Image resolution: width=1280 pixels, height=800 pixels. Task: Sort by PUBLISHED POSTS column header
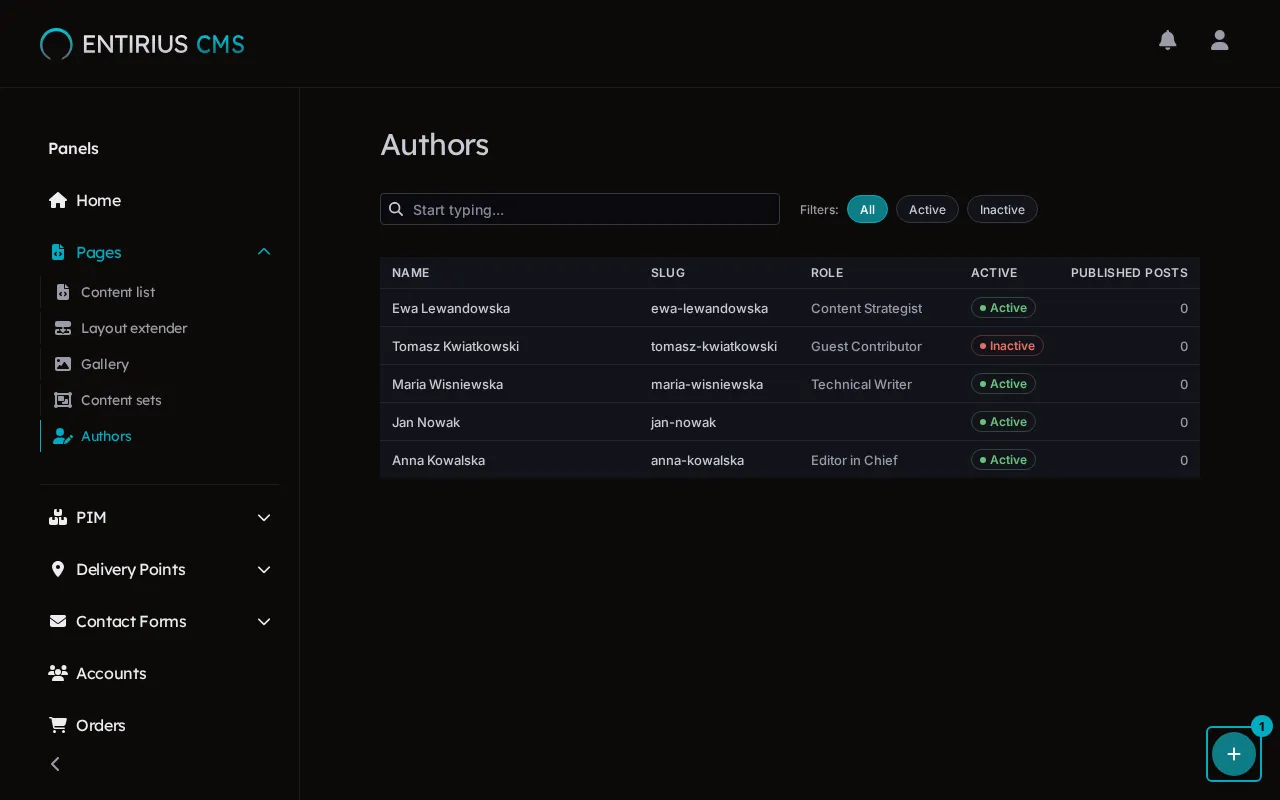[1129, 272]
